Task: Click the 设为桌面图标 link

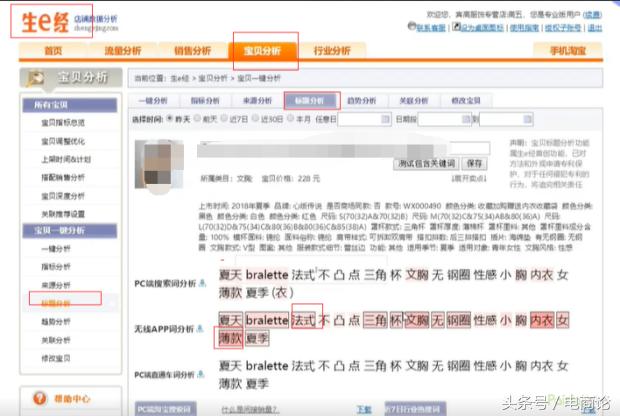Action: (482, 28)
